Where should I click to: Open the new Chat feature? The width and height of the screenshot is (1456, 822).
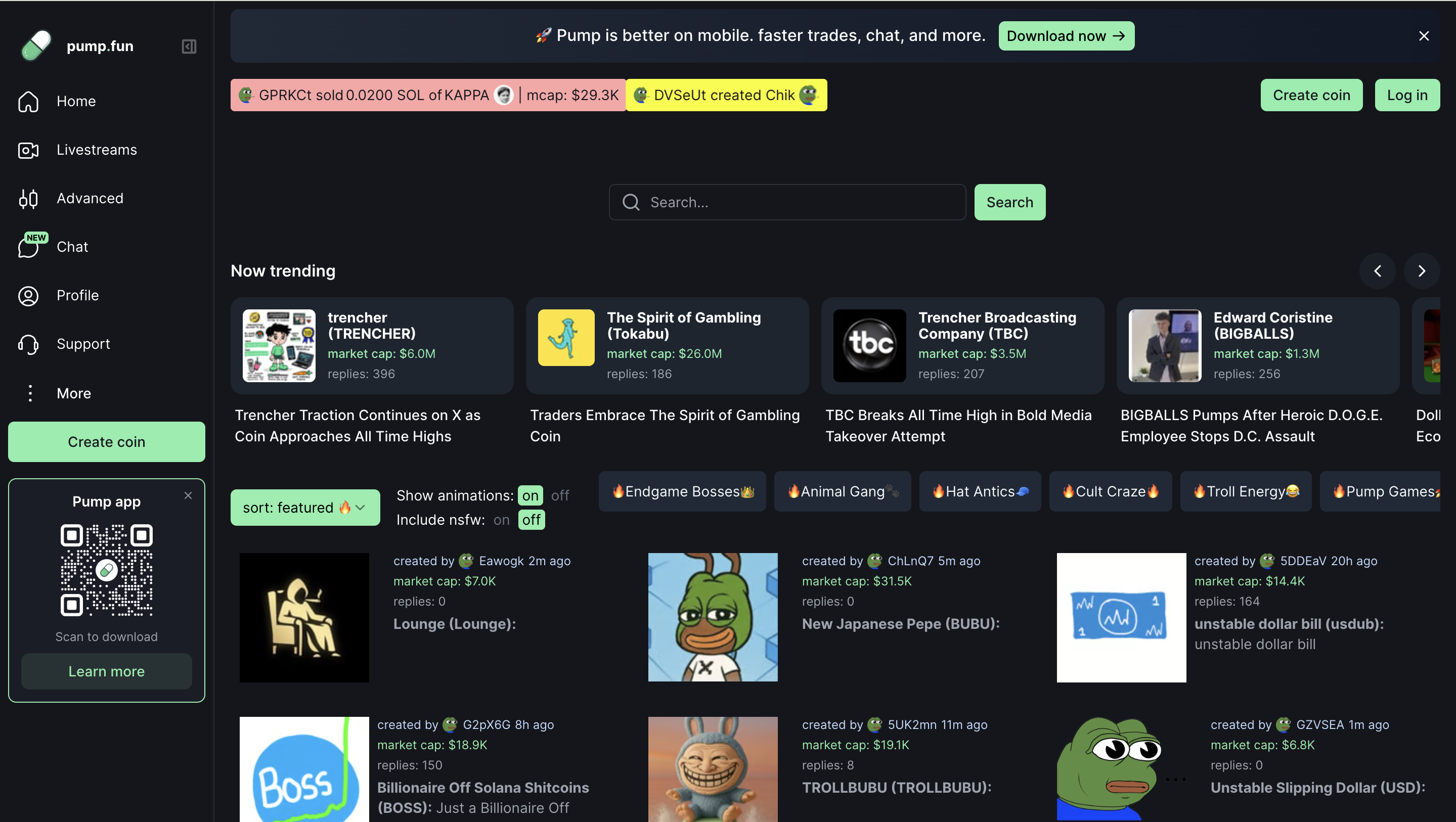tap(72, 247)
